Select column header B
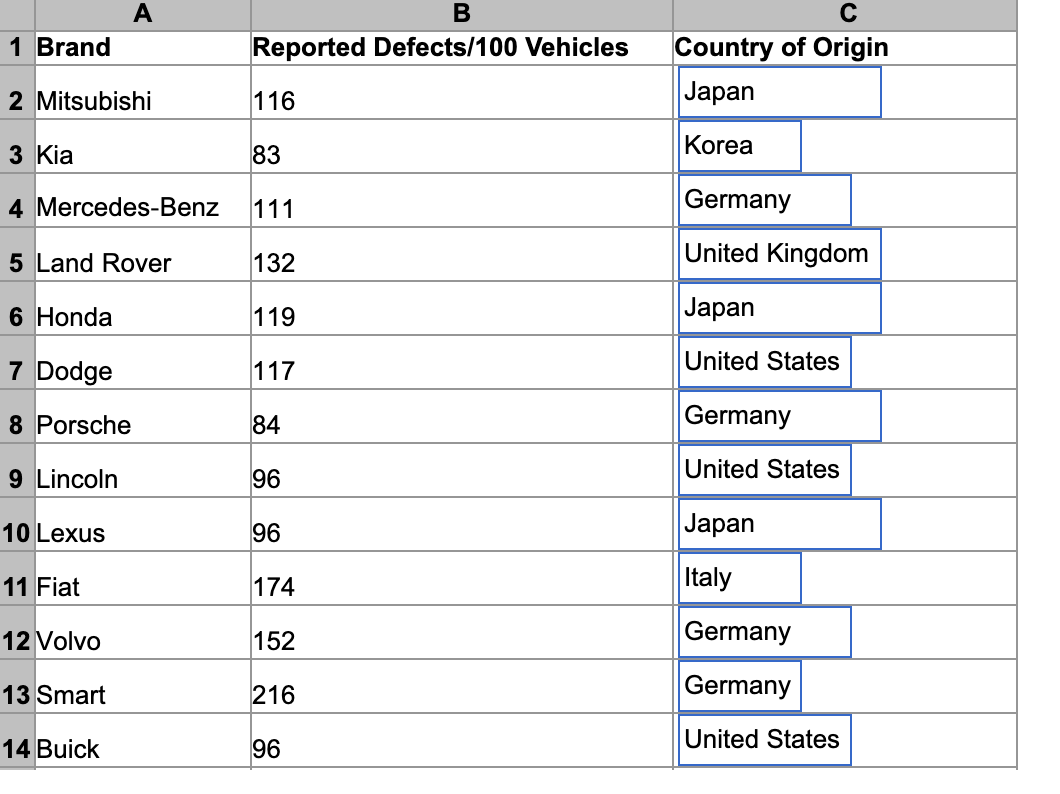 coord(462,14)
